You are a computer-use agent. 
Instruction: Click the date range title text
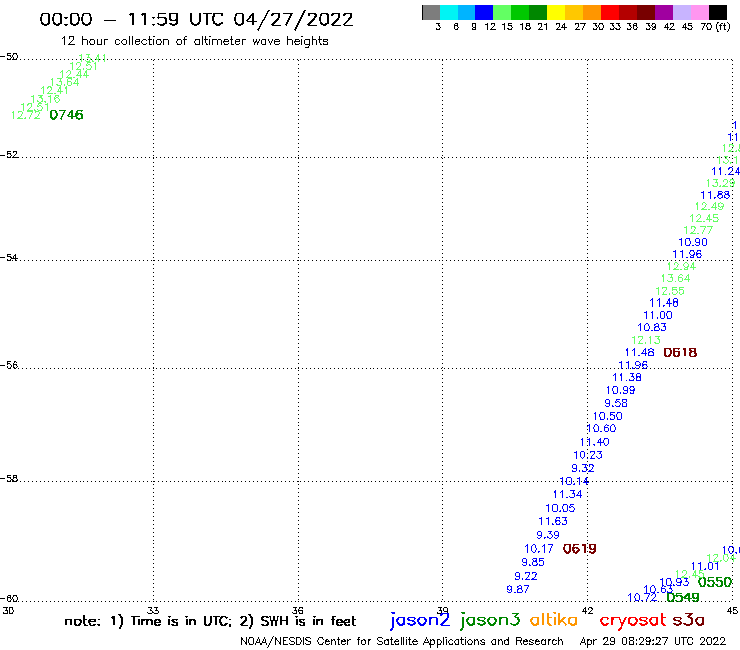coord(196,20)
